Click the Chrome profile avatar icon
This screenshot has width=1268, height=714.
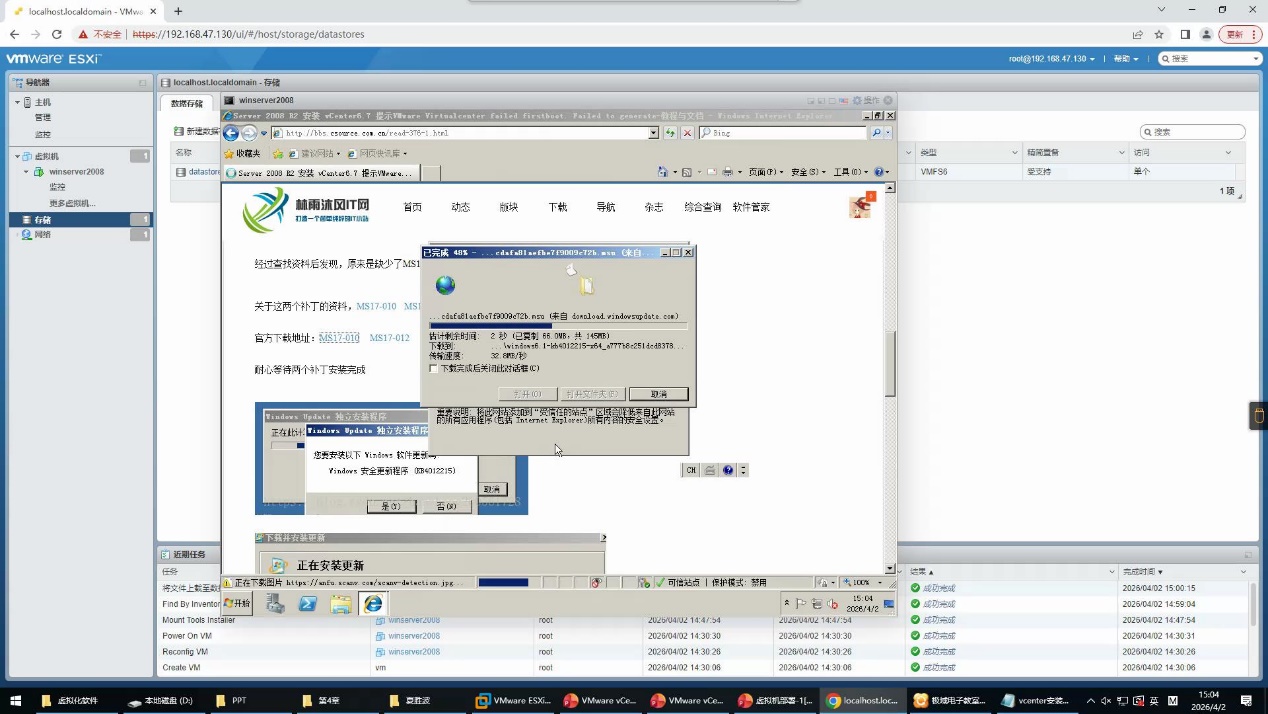(x=1206, y=34)
